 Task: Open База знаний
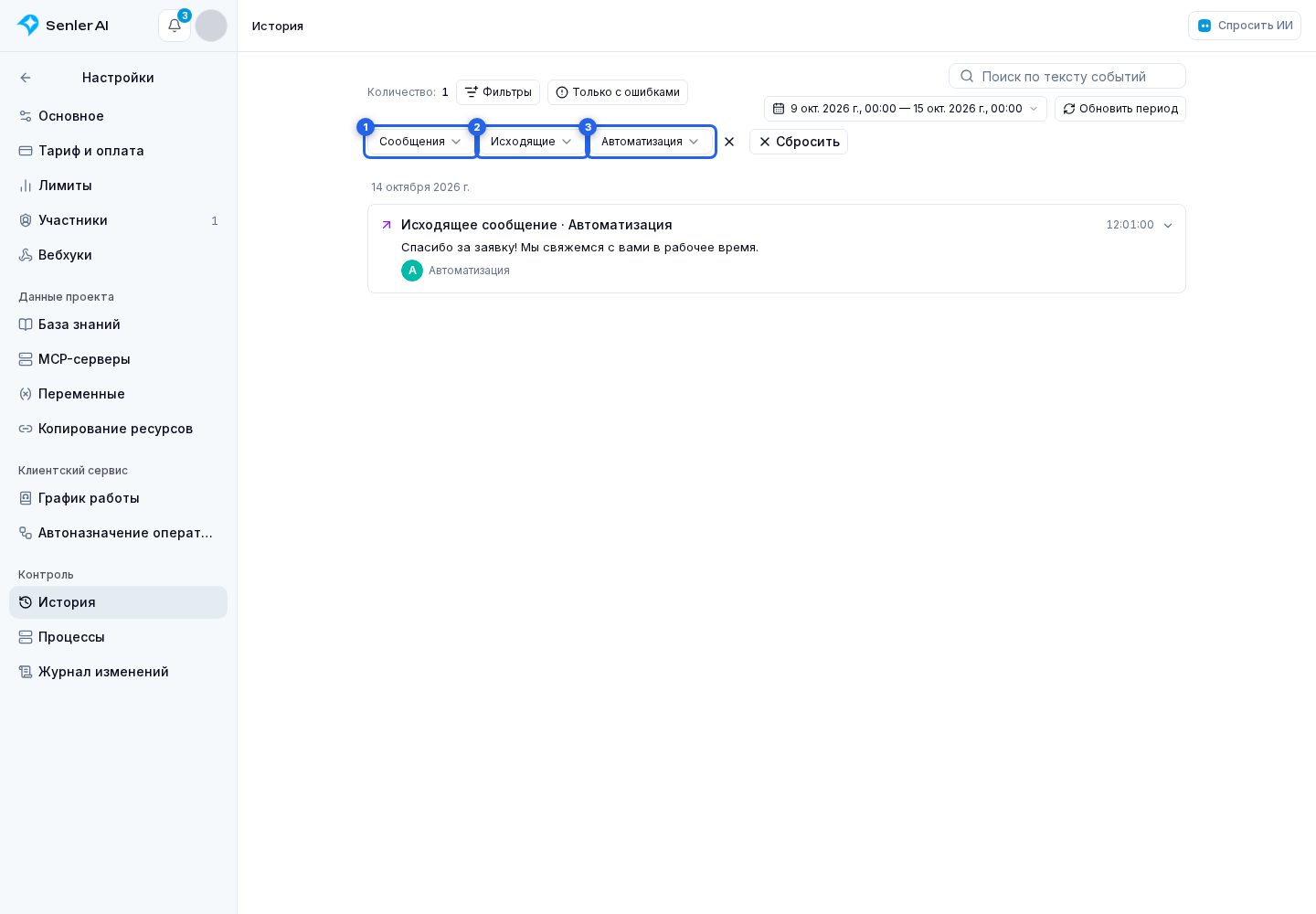119,324
